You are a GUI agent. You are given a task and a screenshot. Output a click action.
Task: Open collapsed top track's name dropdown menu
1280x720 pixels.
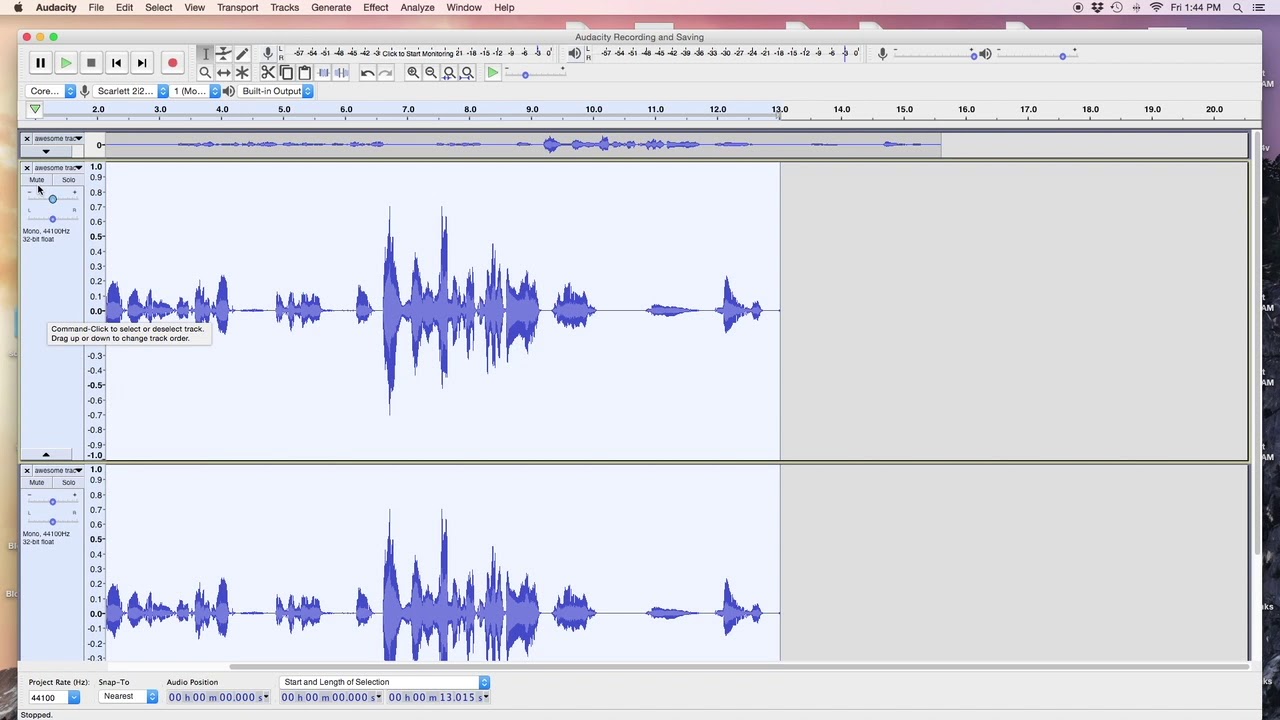pos(58,139)
